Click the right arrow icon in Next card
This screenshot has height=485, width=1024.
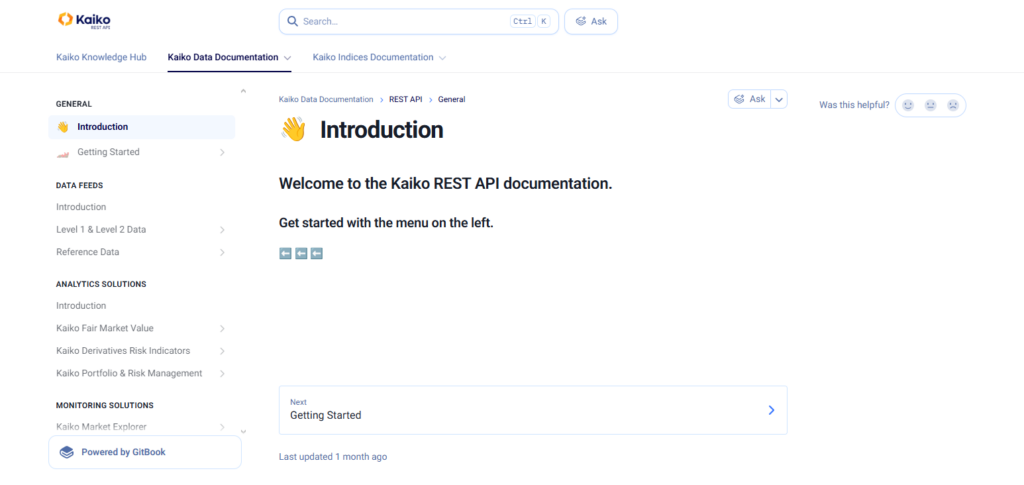point(771,410)
